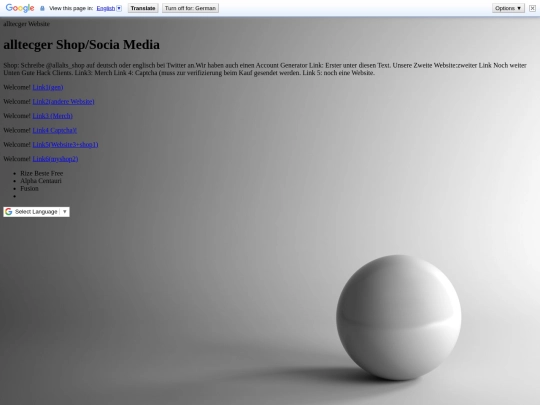Screen dimensions: 540x405
Task: Open Link6(myshop2) hyperlink
Action: [x=55, y=159]
